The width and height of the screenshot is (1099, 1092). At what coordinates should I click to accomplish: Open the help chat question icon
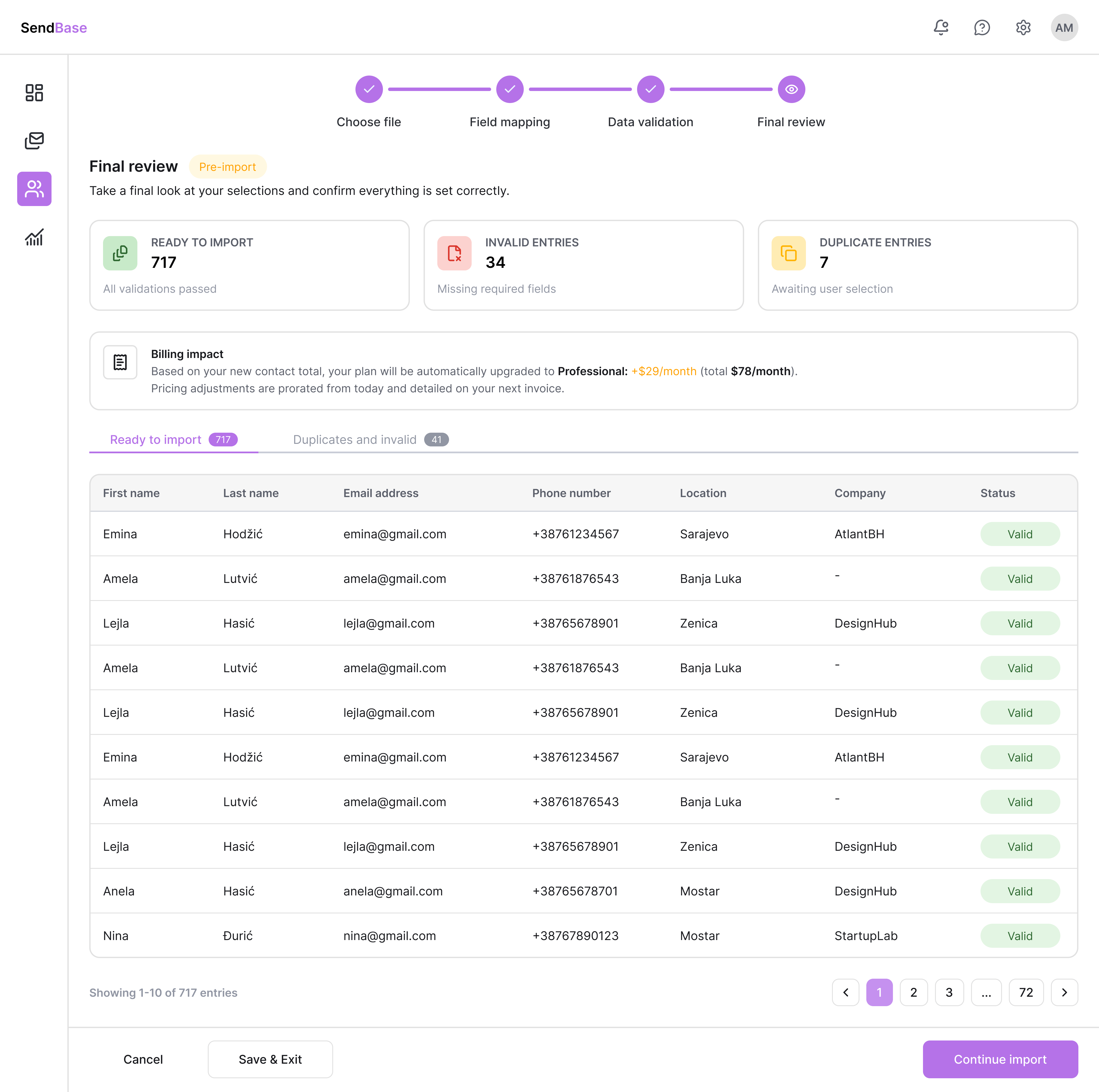982,27
